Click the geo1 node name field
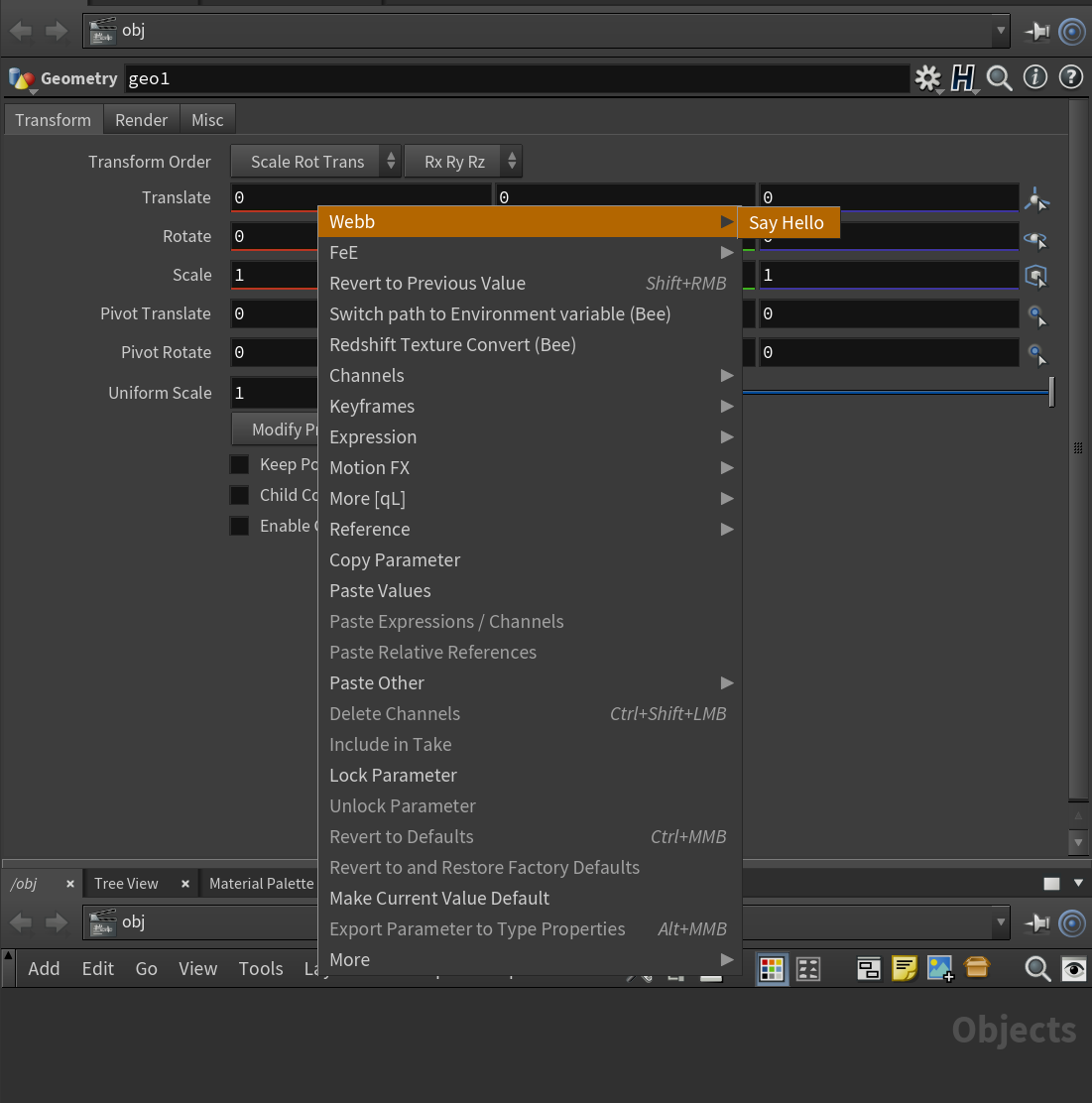The height and width of the screenshot is (1103, 1092). [517, 78]
